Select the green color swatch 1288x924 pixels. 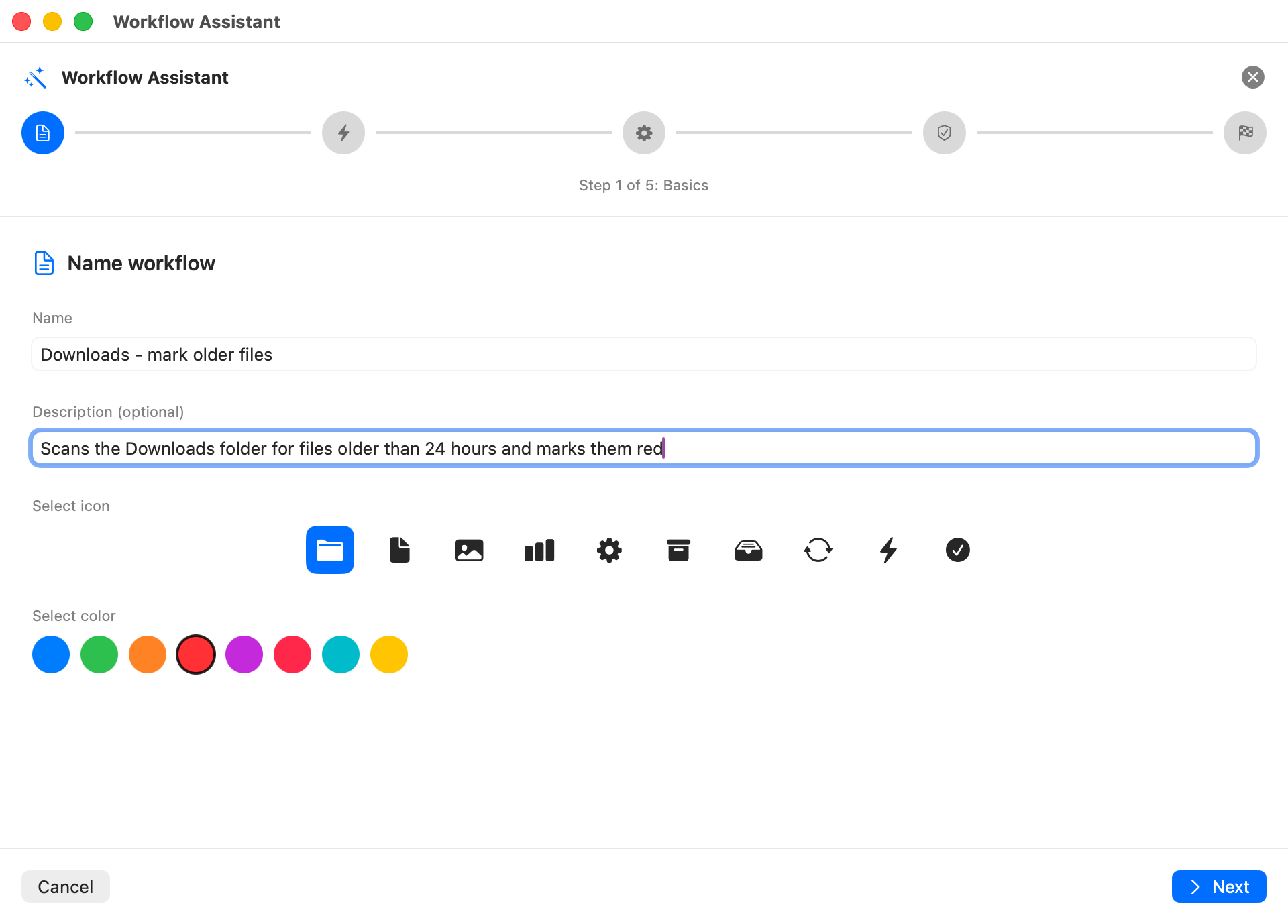tap(99, 654)
